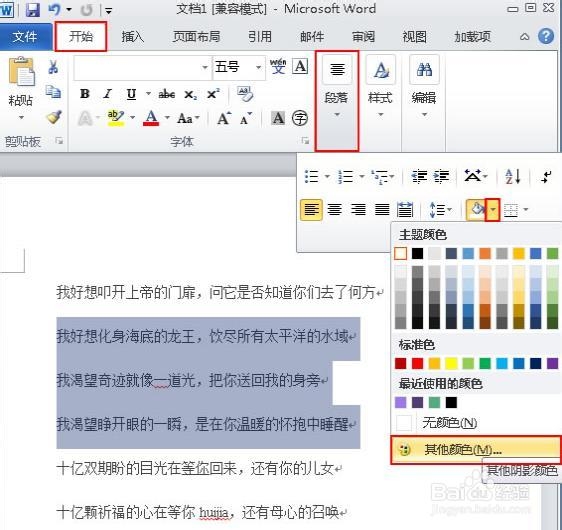Toggle subscript formatting
This screenshot has height=530, width=562.
click(x=190, y=95)
